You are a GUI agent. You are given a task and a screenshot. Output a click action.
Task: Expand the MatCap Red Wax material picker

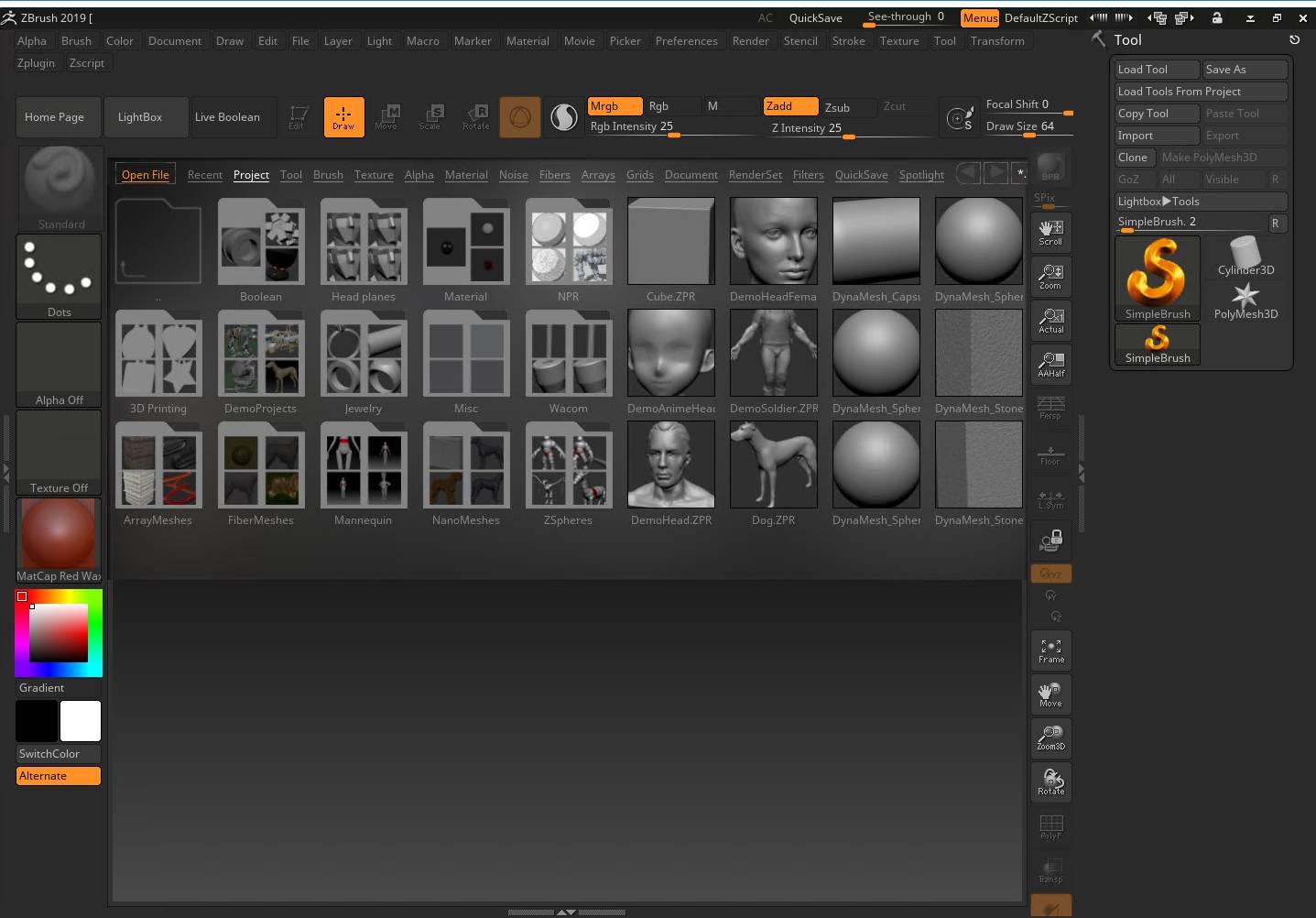[59, 541]
